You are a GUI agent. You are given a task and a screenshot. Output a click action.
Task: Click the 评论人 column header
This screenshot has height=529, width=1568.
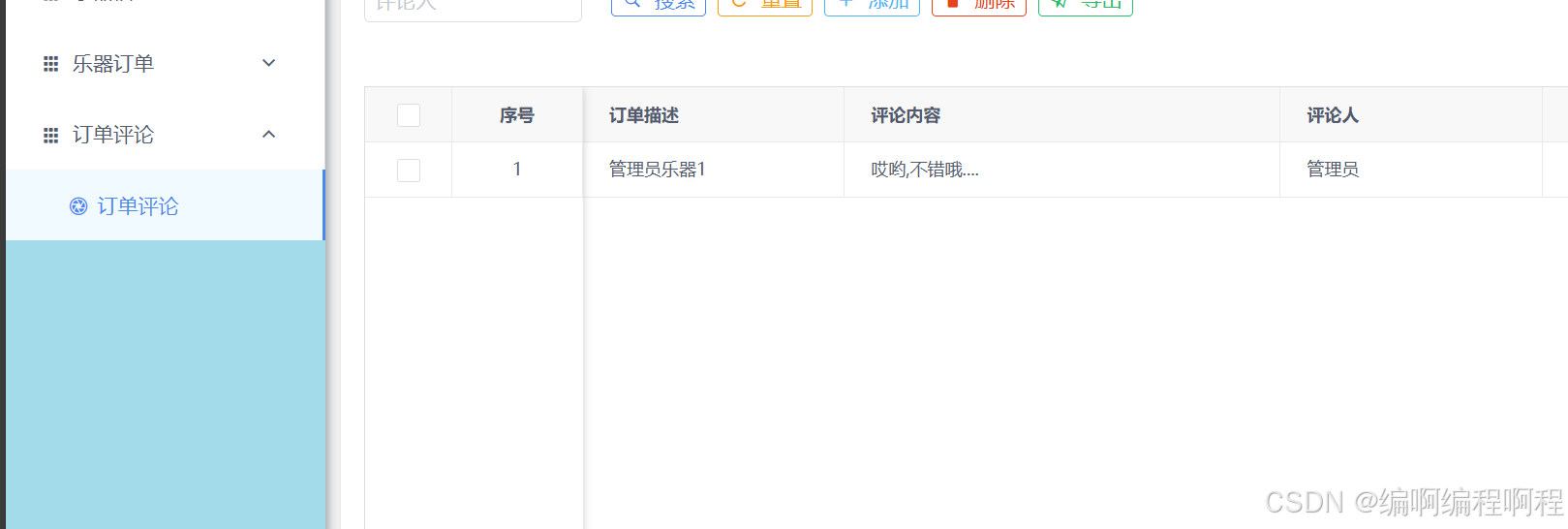coord(1410,115)
